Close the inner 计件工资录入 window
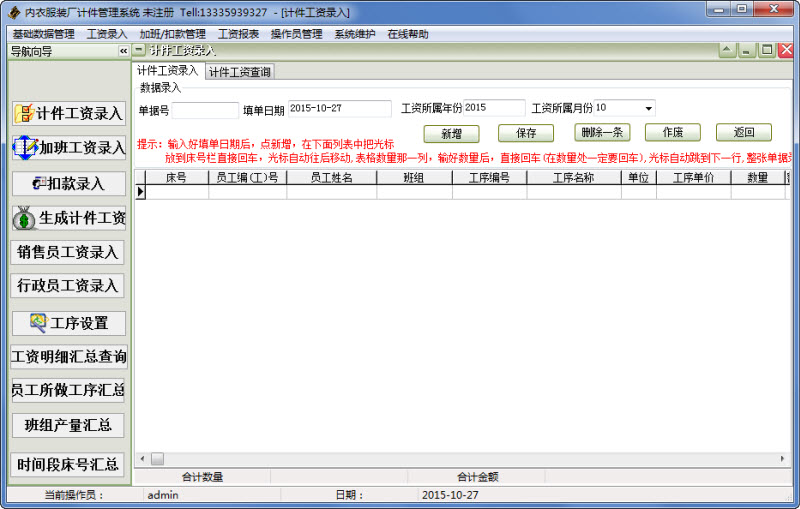This screenshot has width=800, height=509. pos(786,50)
